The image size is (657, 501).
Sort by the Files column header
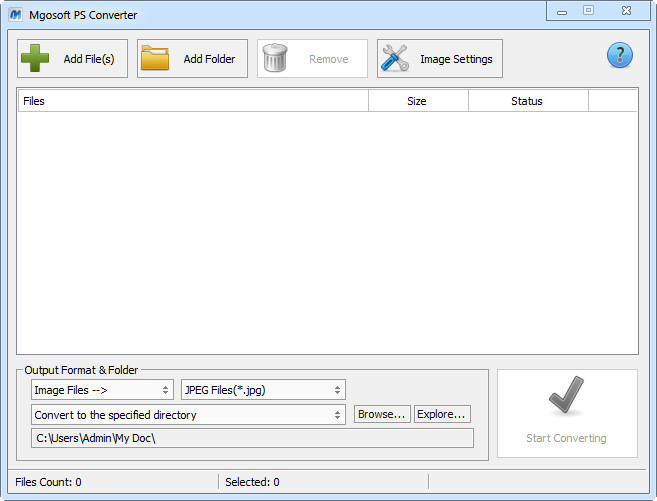point(193,101)
